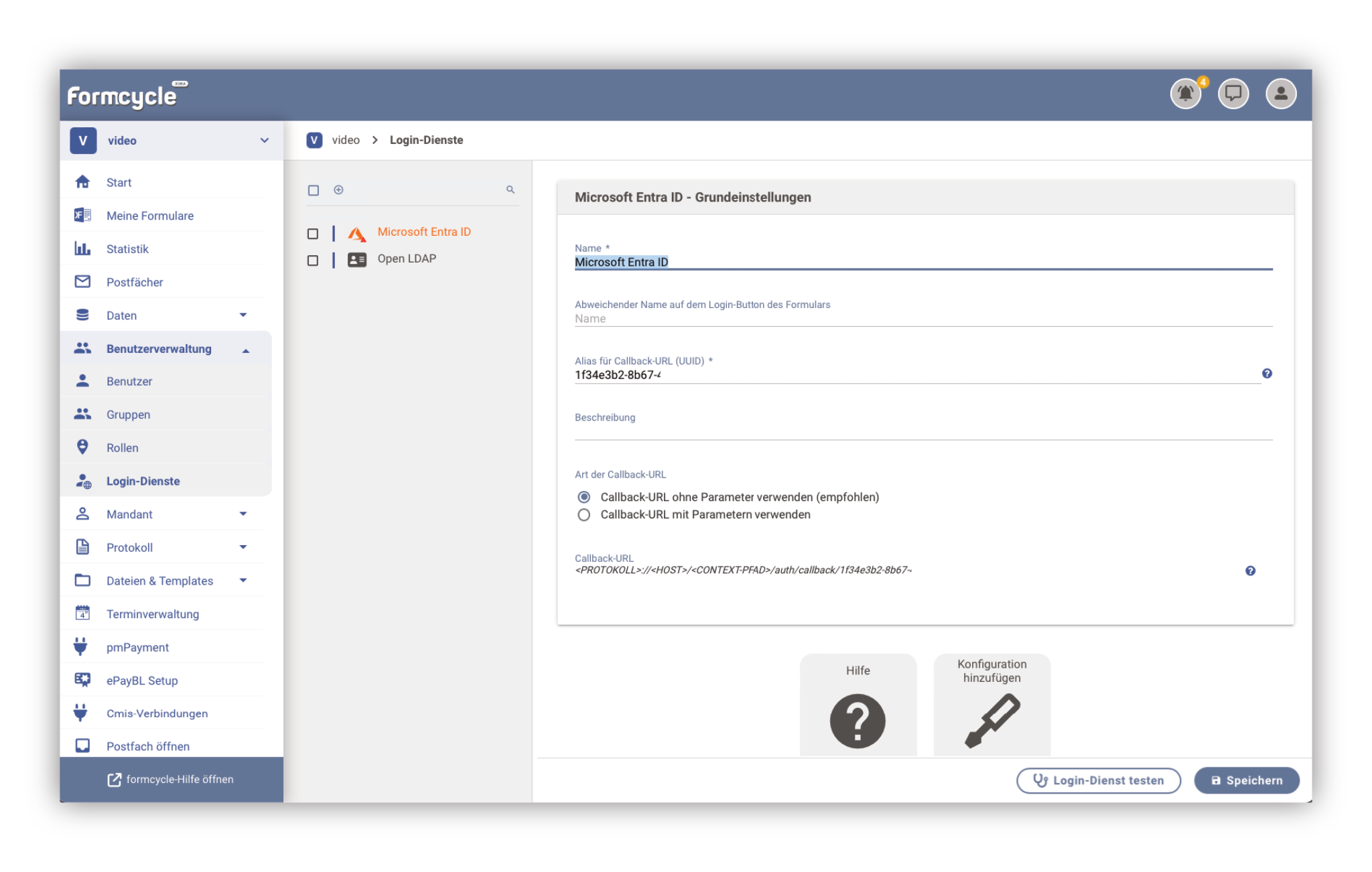Click the Daten database icon
The height and width of the screenshot is (872, 1372).
(82, 315)
